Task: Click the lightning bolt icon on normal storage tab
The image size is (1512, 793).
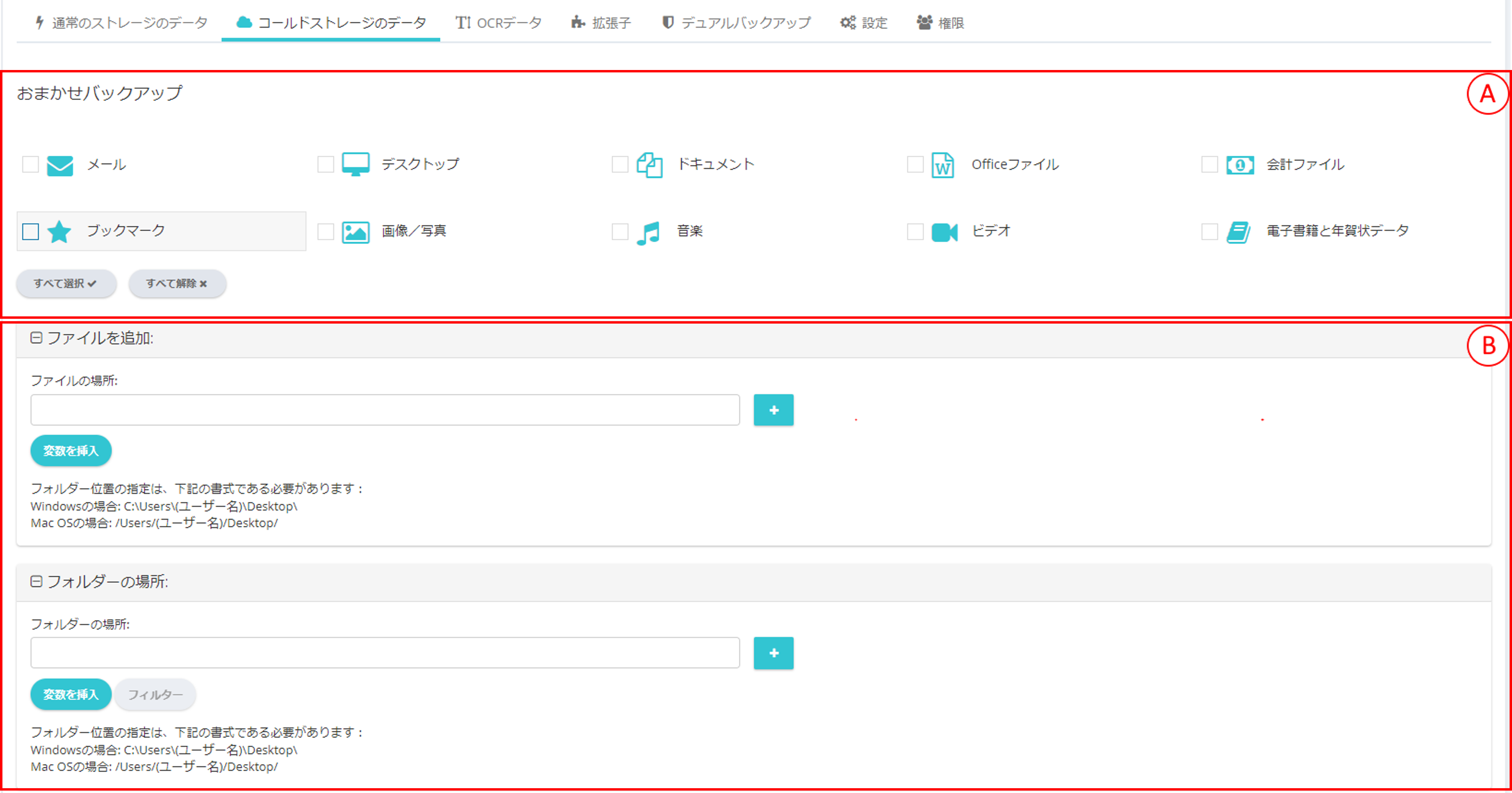Action: tap(39, 22)
